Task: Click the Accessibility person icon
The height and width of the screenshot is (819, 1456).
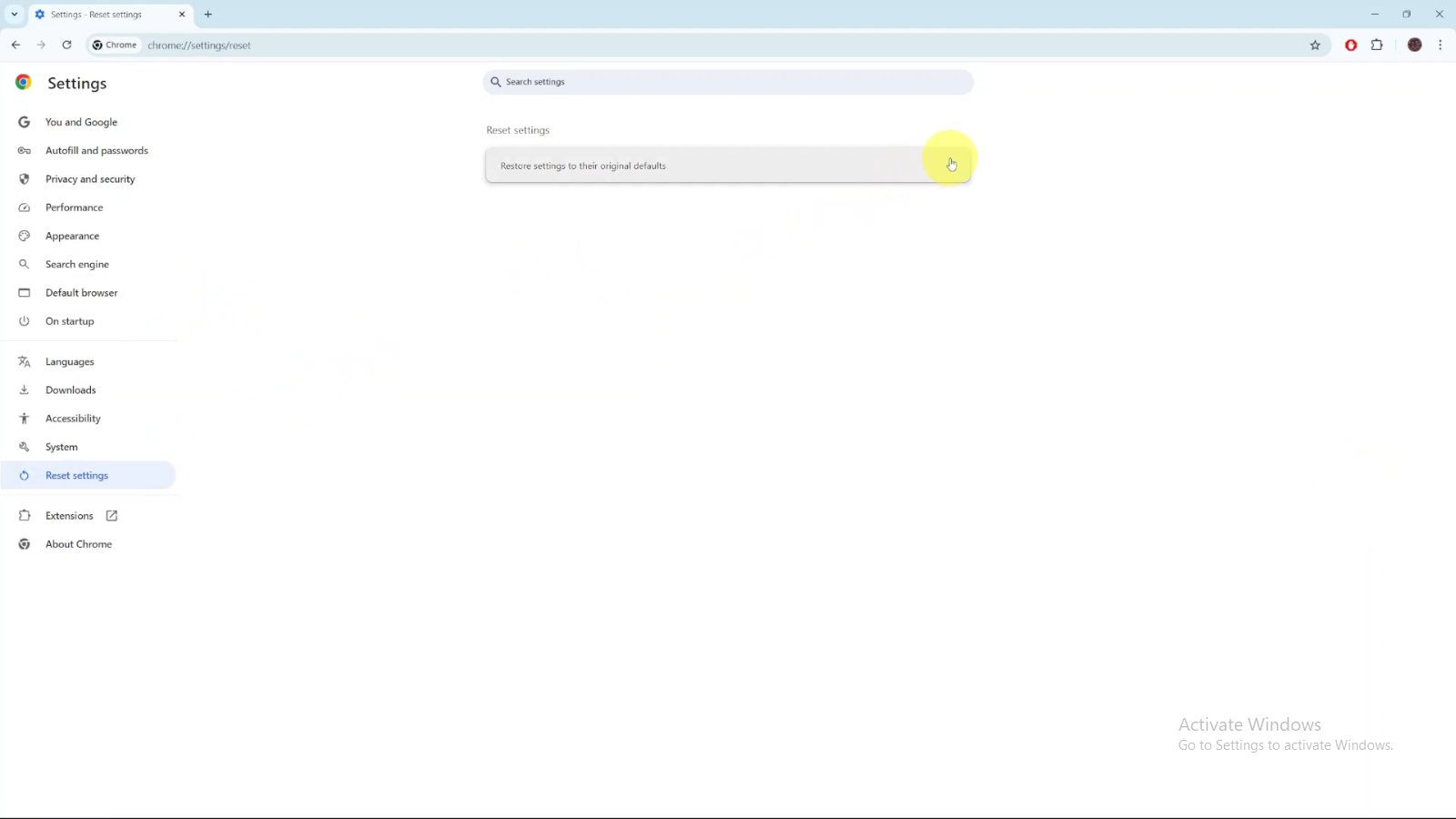Action: [x=25, y=419]
